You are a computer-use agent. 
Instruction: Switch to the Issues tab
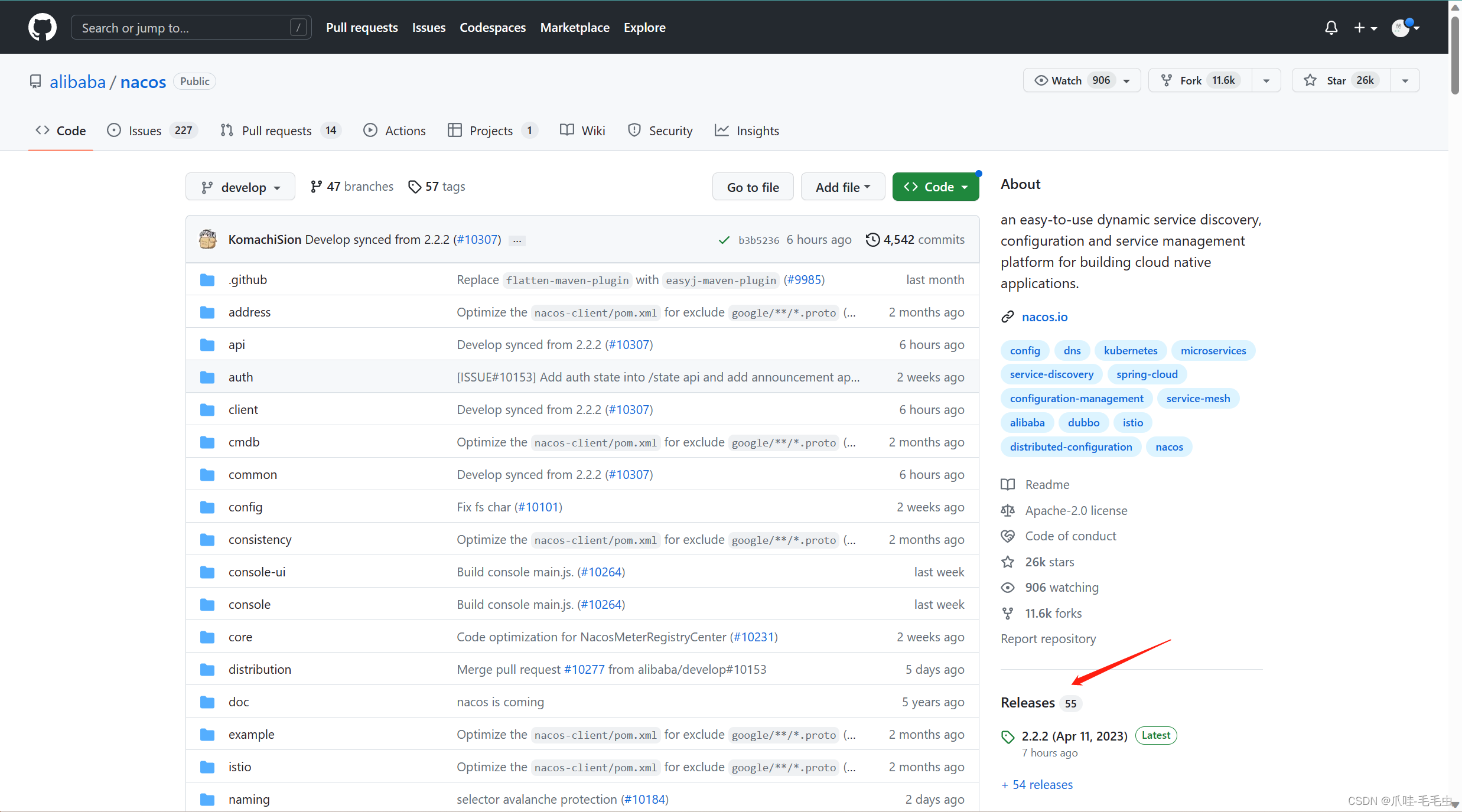pos(145,131)
